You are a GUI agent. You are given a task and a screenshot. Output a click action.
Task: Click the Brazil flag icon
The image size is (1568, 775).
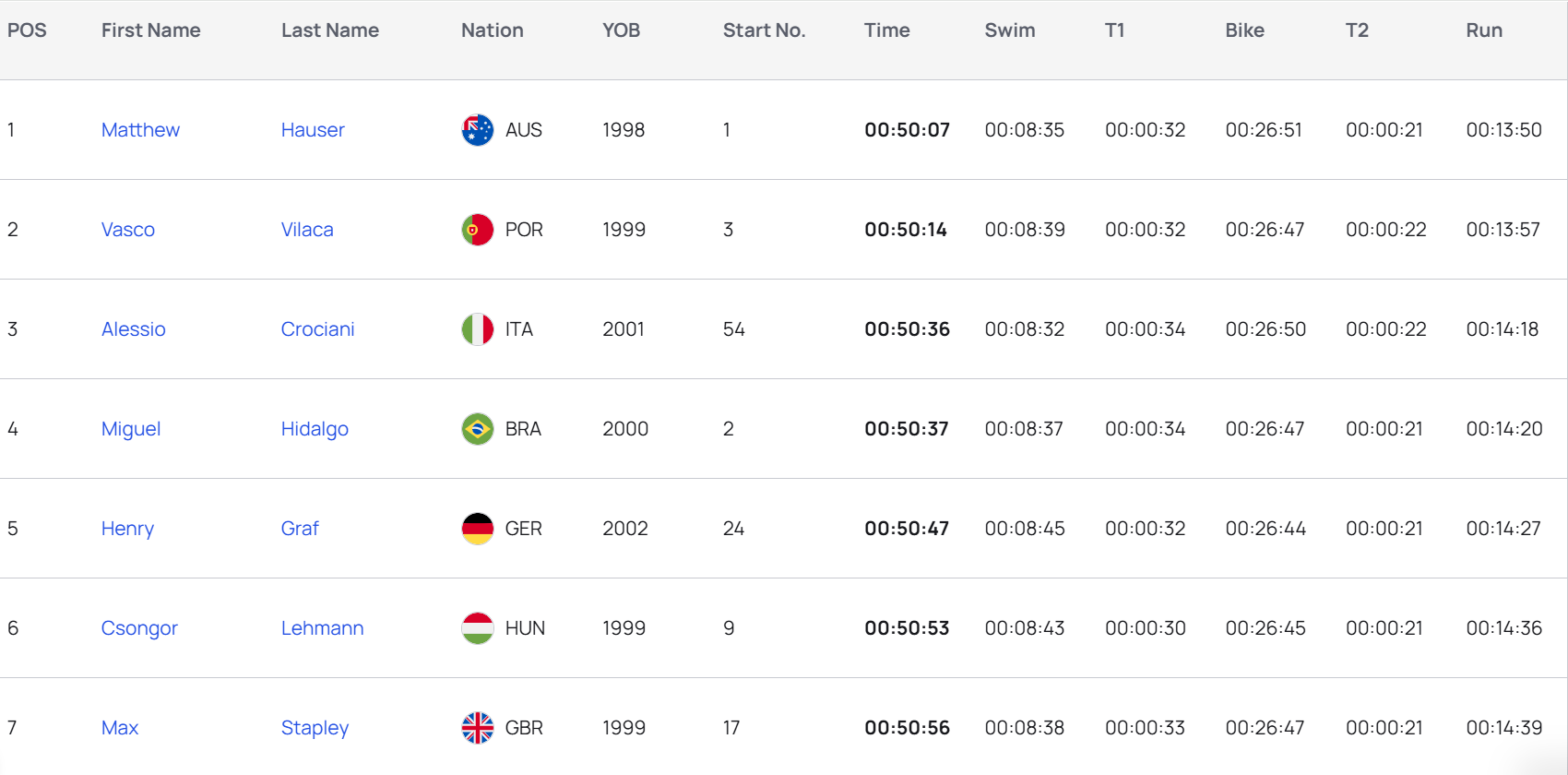tap(478, 429)
